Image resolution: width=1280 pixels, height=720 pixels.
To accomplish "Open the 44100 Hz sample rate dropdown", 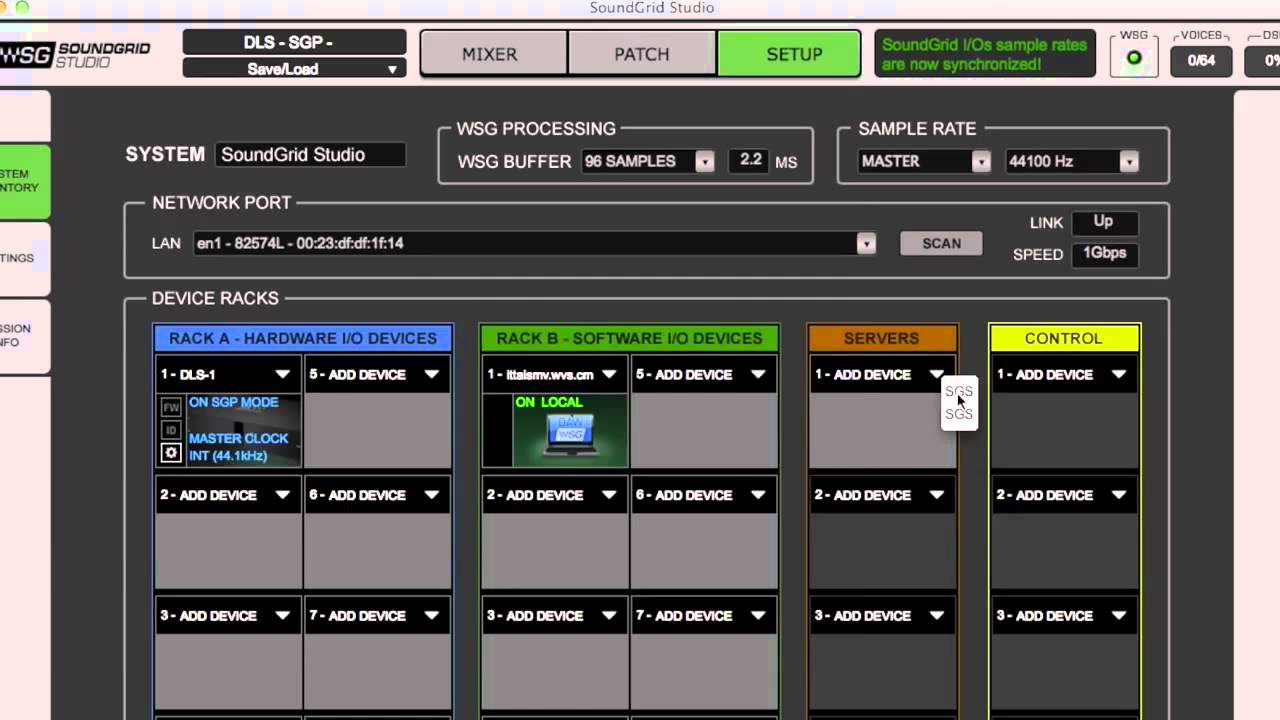I will [1072, 161].
